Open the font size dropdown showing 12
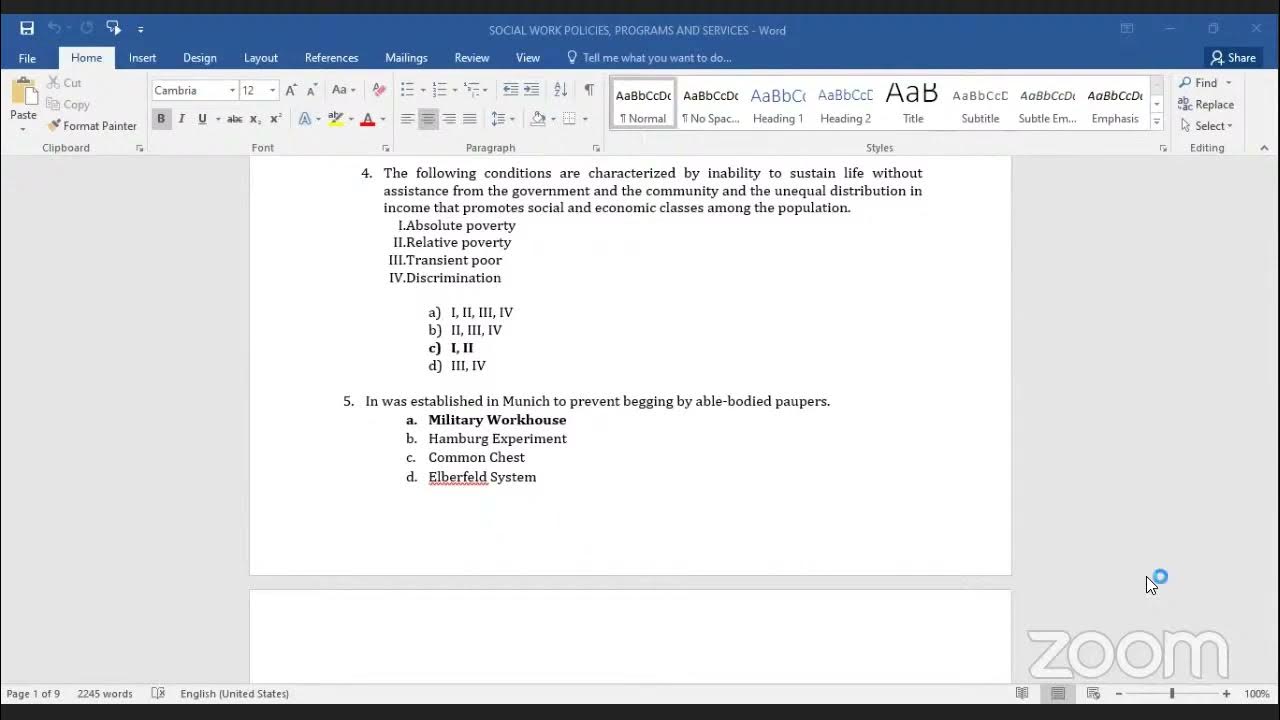The height and width of the screenshot is (720, 1280). (x=272, y=90)
